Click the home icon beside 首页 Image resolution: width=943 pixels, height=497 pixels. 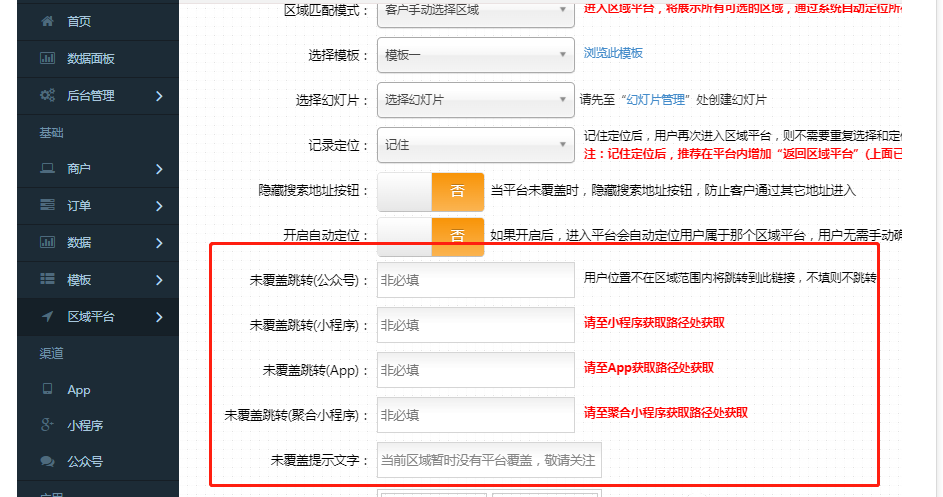pyautogui.click(x=46, y=21)
